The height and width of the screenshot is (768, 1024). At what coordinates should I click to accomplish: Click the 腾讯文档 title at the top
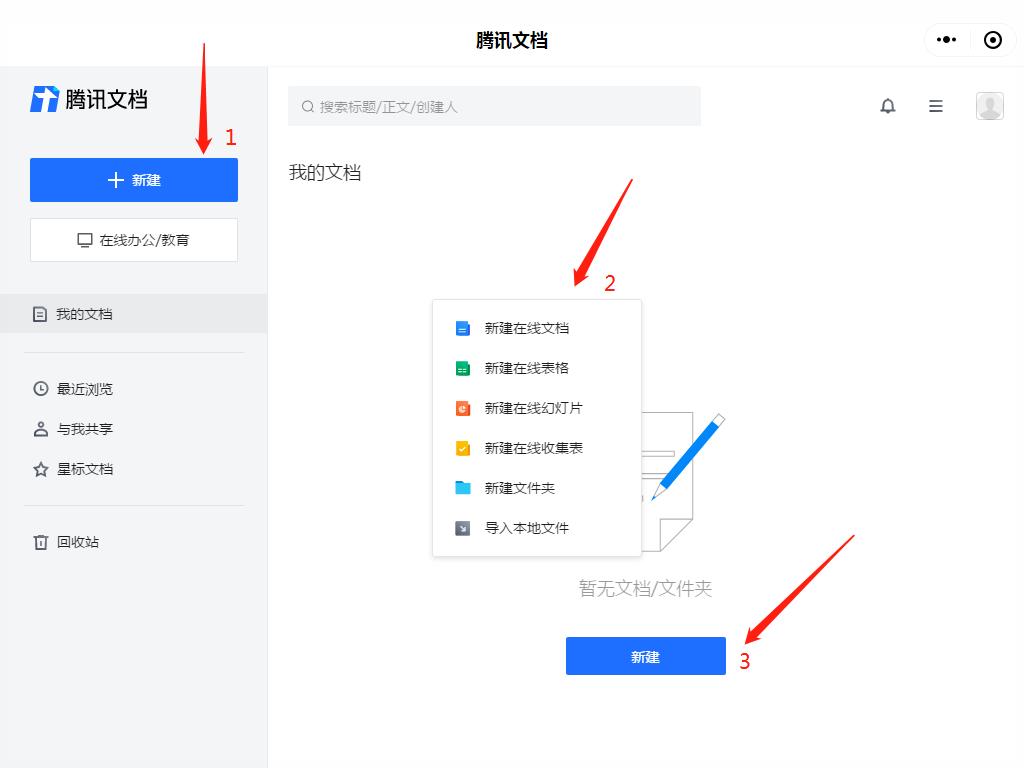511,40
